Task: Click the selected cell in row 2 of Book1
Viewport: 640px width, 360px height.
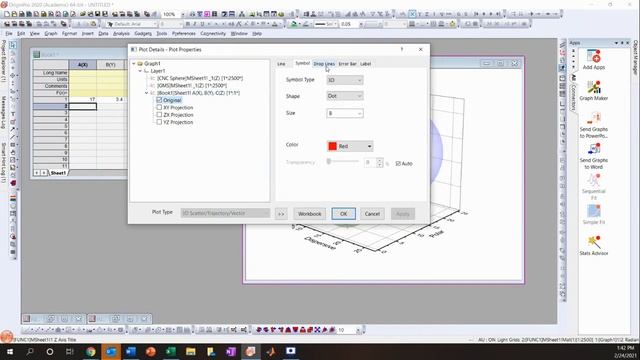Action: click(x=82, y=107)
